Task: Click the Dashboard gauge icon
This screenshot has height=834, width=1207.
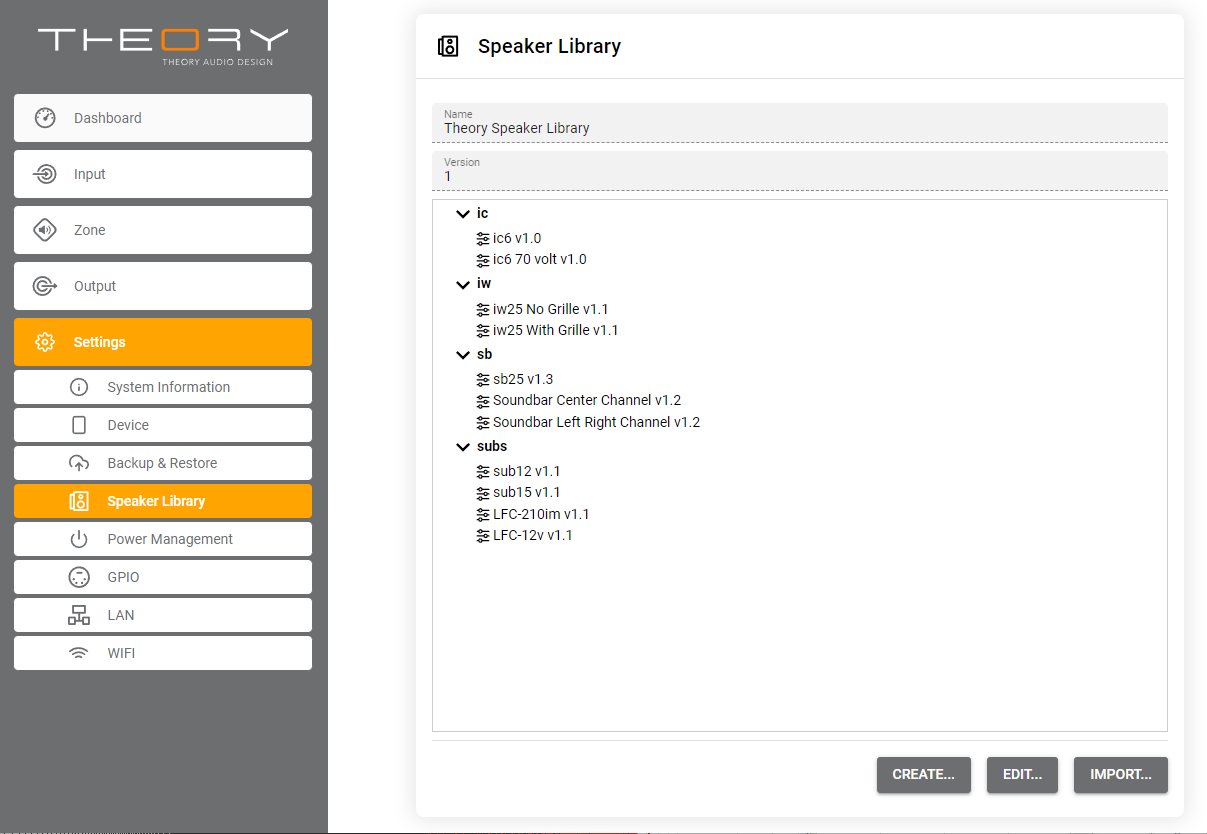Action: point(45,118)
